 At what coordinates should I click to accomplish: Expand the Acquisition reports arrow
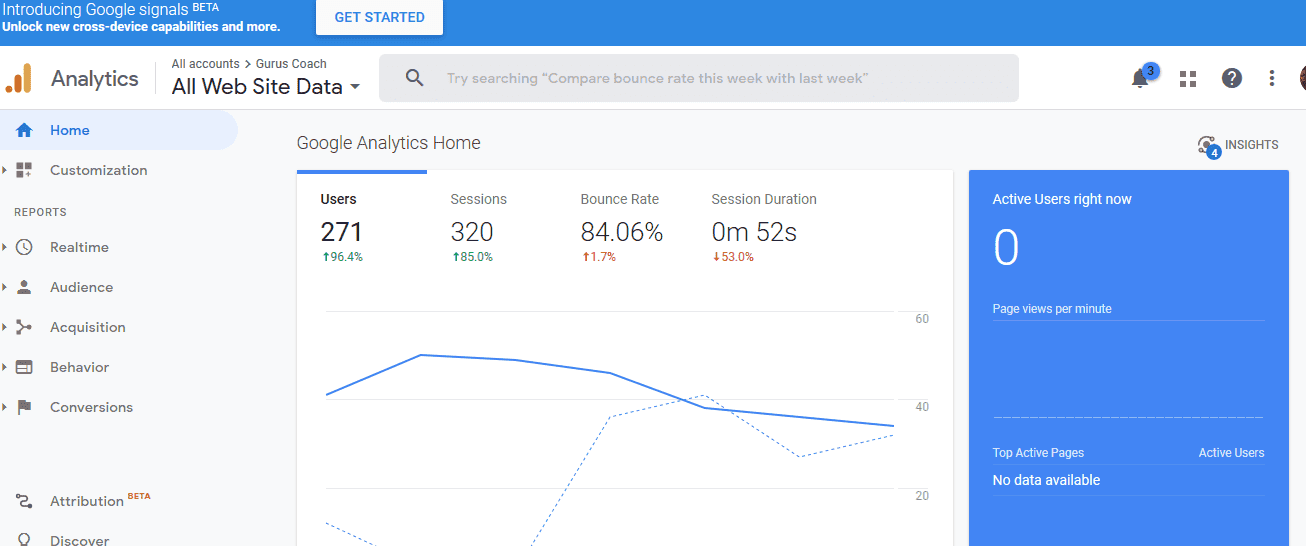point(5,327)
